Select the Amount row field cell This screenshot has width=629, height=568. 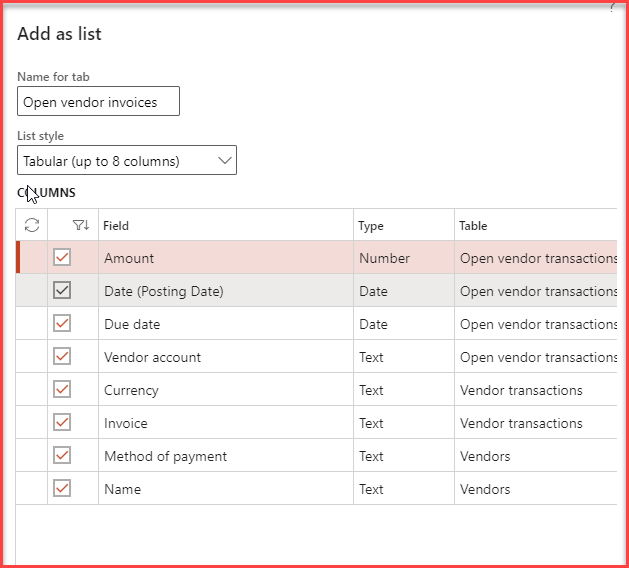point(129,258)
